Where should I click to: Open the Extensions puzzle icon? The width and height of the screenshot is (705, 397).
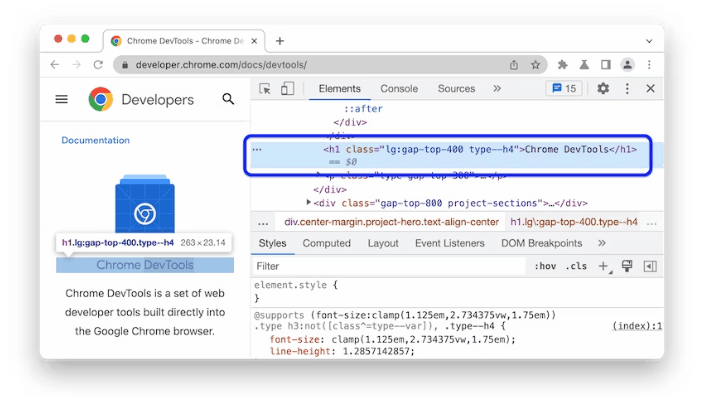tap(562, 65)
